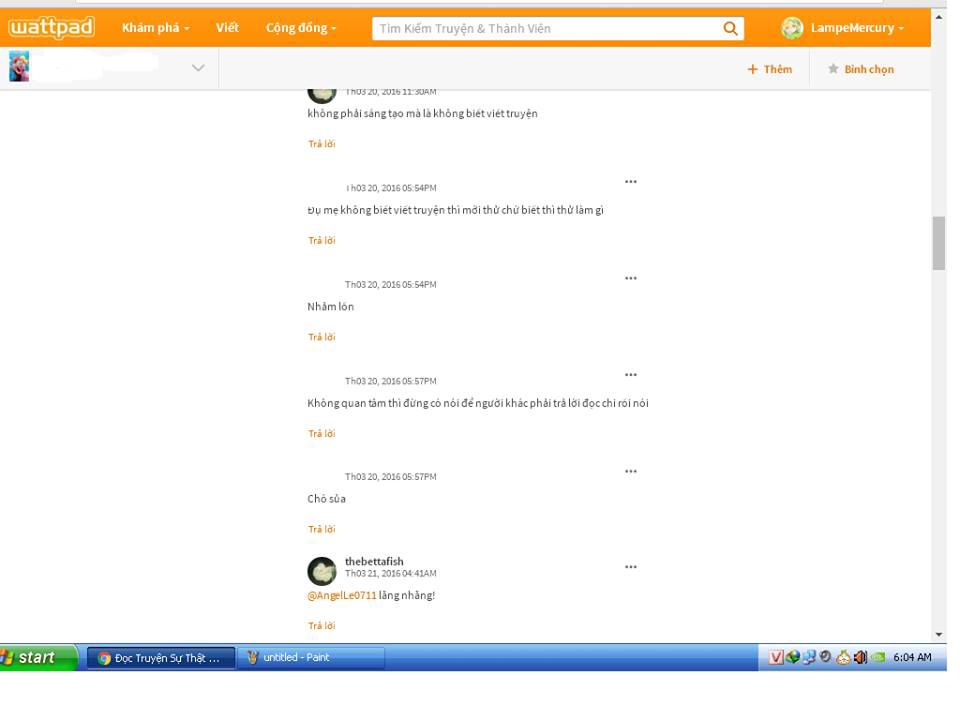The width and height of the screenshot is (960, 720).
Task: Click the Wattpad logo
Action: click(51, 28)
